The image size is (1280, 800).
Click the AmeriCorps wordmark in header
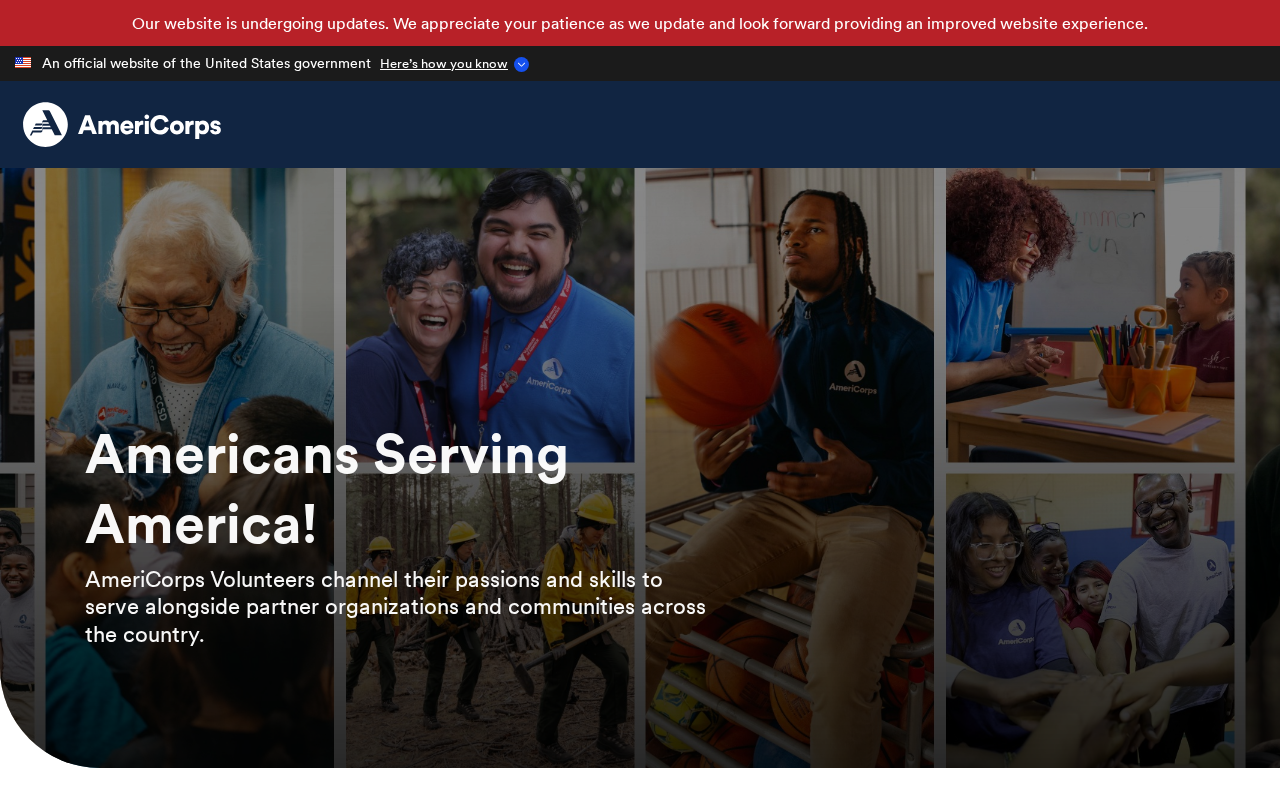[149, 125]
